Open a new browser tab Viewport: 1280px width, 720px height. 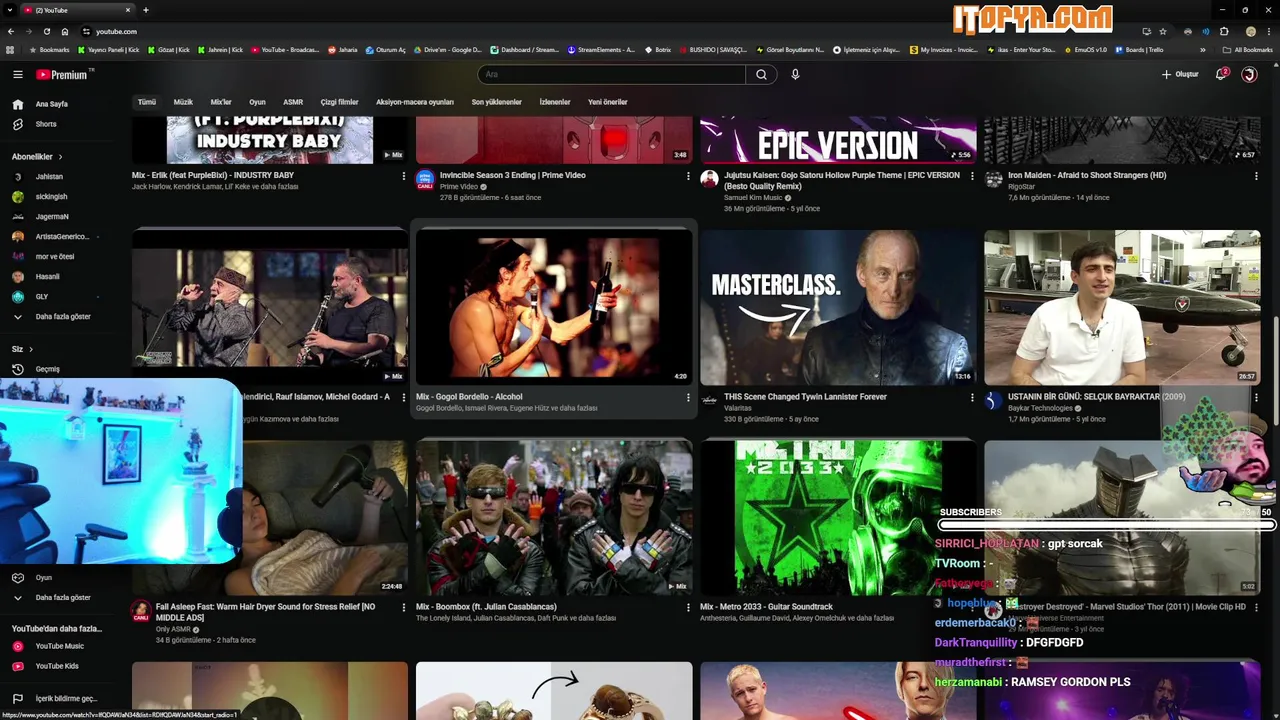146,10
